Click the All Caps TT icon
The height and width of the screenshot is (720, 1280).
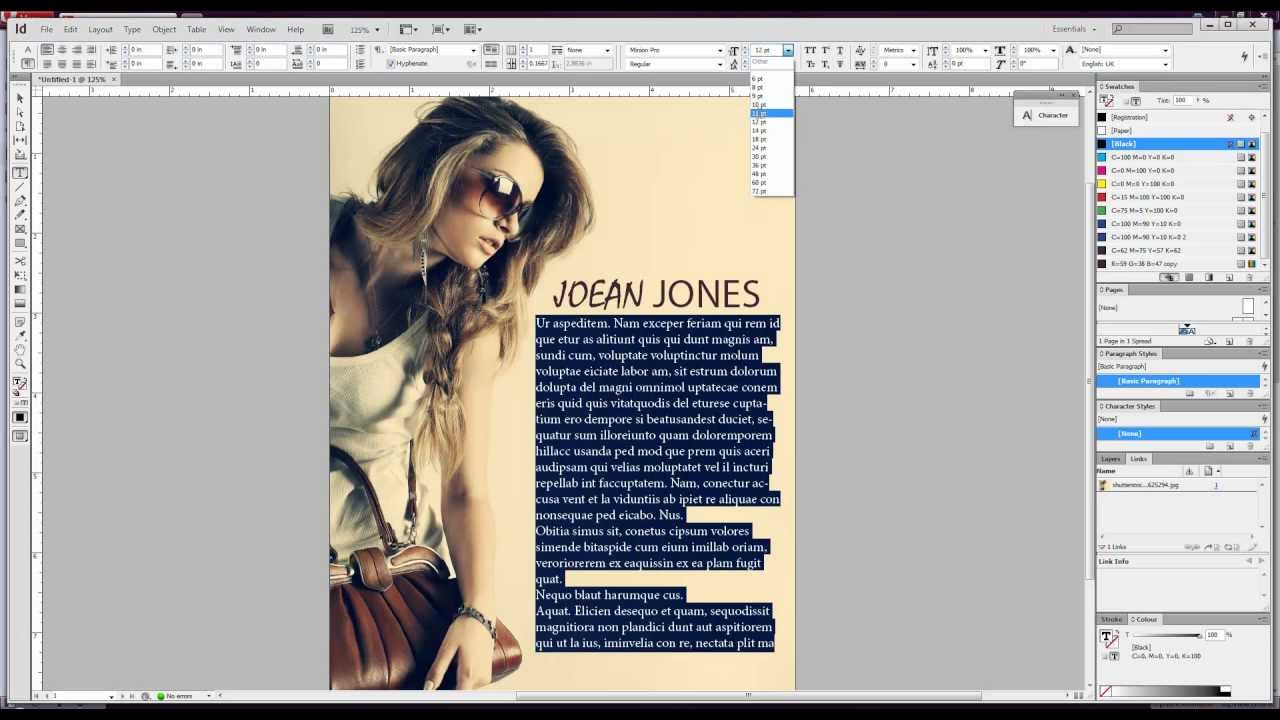tap(810, 50)
